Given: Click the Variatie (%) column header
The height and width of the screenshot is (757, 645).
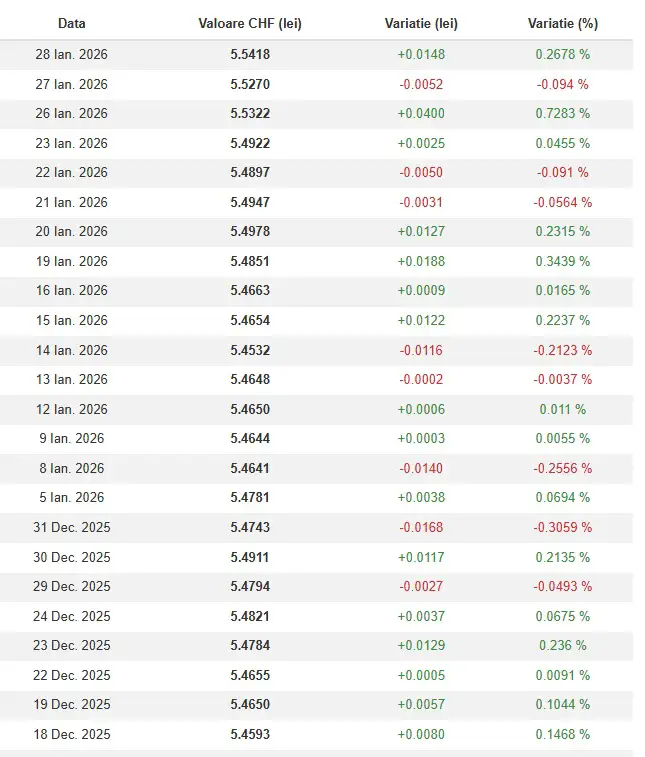Looking at the screenshot, I should tap(562, 23).
